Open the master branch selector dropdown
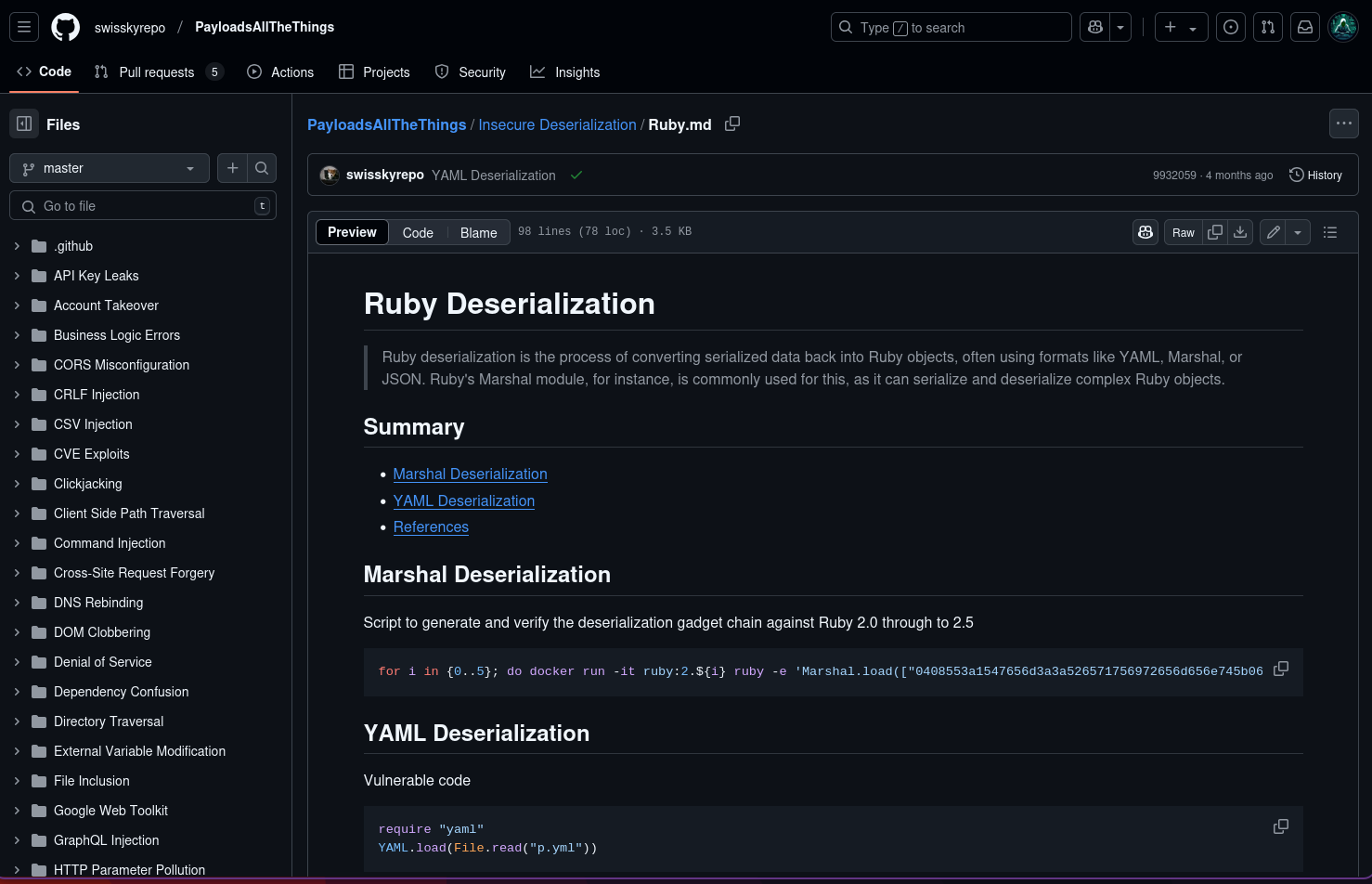 [110, 168]
